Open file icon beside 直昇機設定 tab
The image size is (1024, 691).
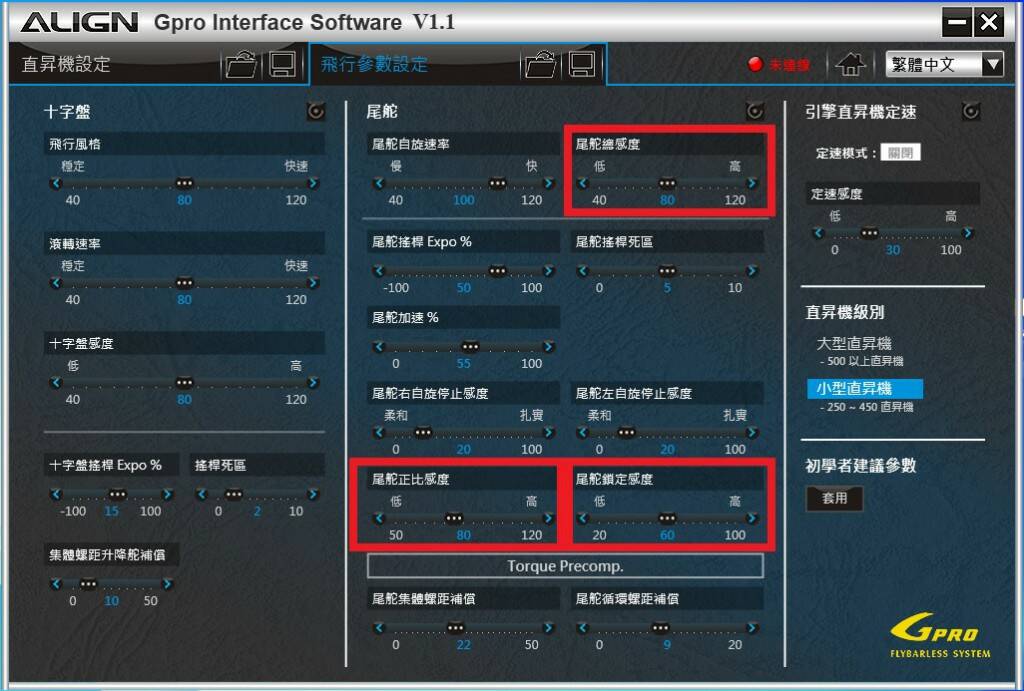[x=241, y=65]
